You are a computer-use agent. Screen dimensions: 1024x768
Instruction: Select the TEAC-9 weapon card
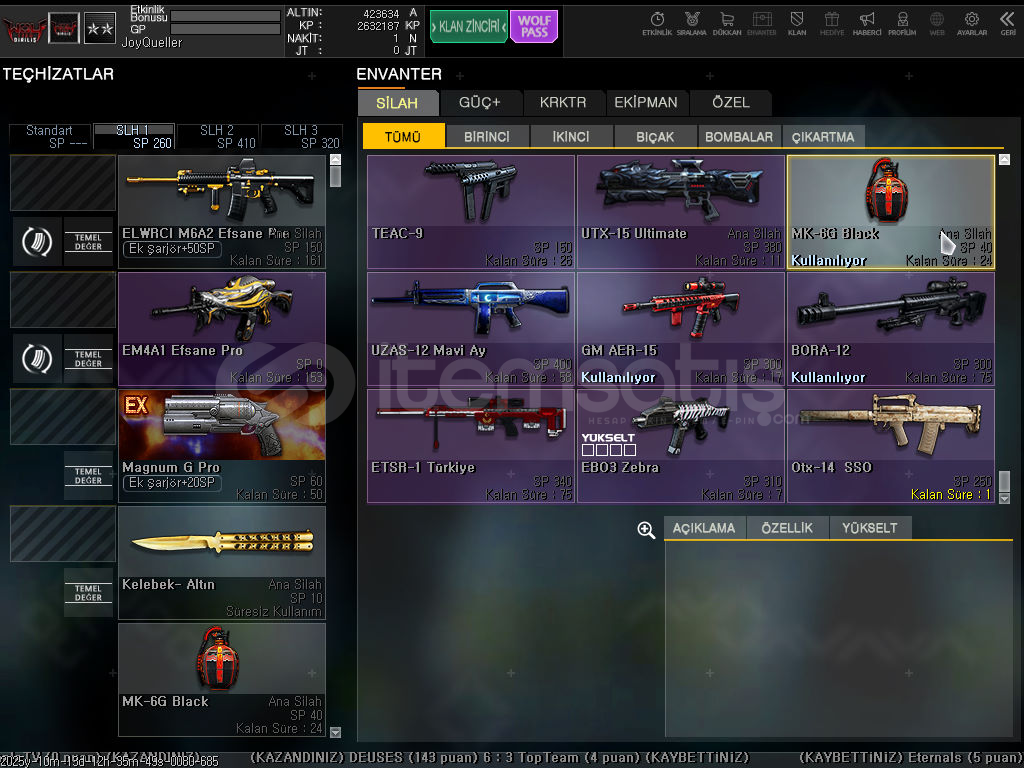[471, 212]
